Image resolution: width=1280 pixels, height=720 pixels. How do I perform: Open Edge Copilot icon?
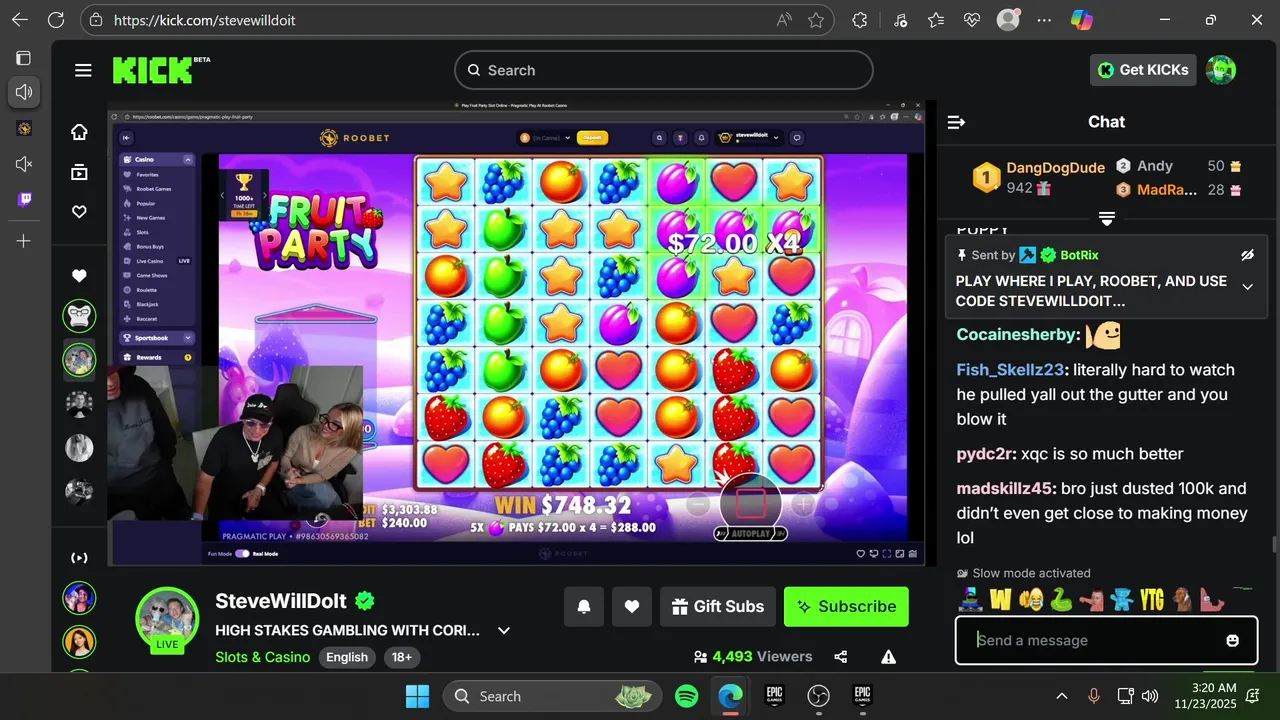click(x=1081, y=20)
